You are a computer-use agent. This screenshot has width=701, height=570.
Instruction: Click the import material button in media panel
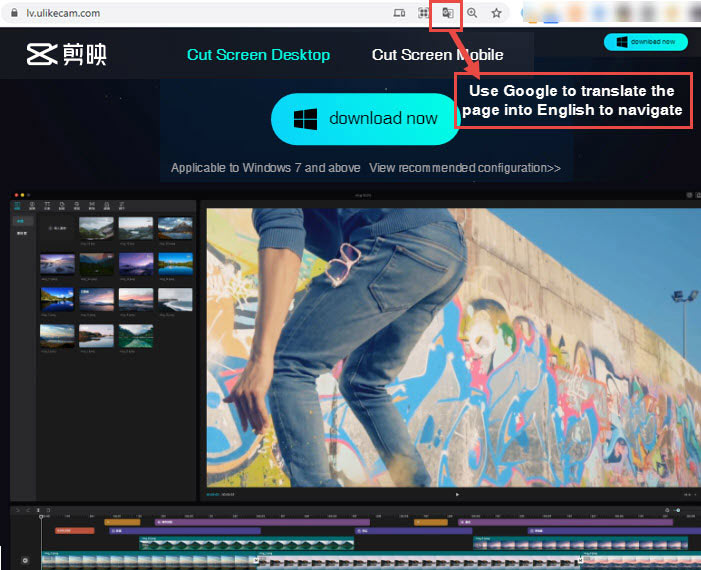pyautogui.click(x=57, y=228)
